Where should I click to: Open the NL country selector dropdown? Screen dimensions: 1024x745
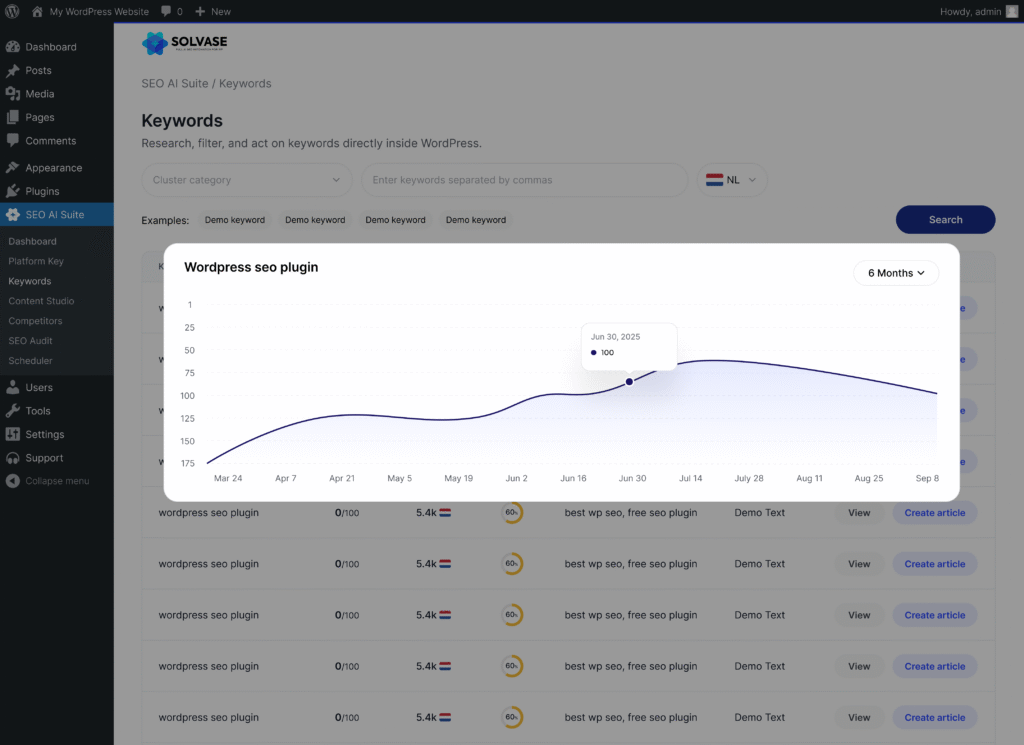732,180
